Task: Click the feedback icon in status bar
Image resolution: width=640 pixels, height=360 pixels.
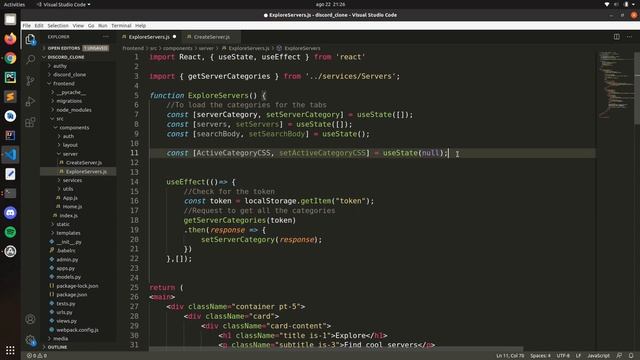Action: pyautogui.click(x=619, y=356)
